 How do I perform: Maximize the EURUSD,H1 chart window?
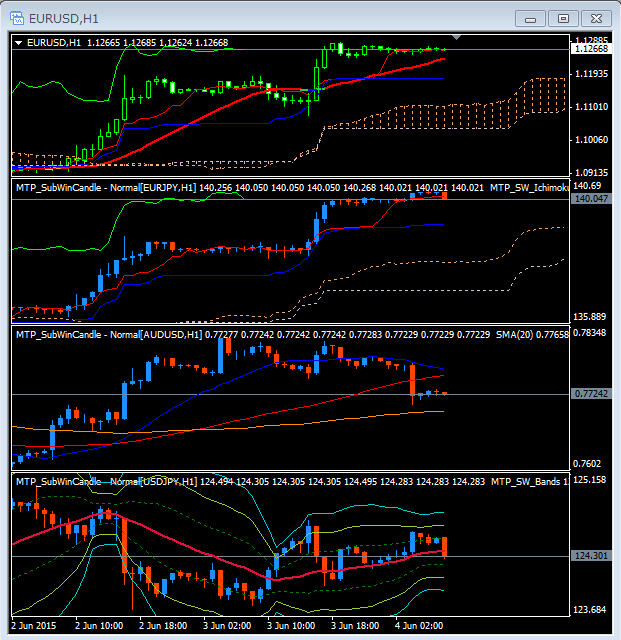563,19
